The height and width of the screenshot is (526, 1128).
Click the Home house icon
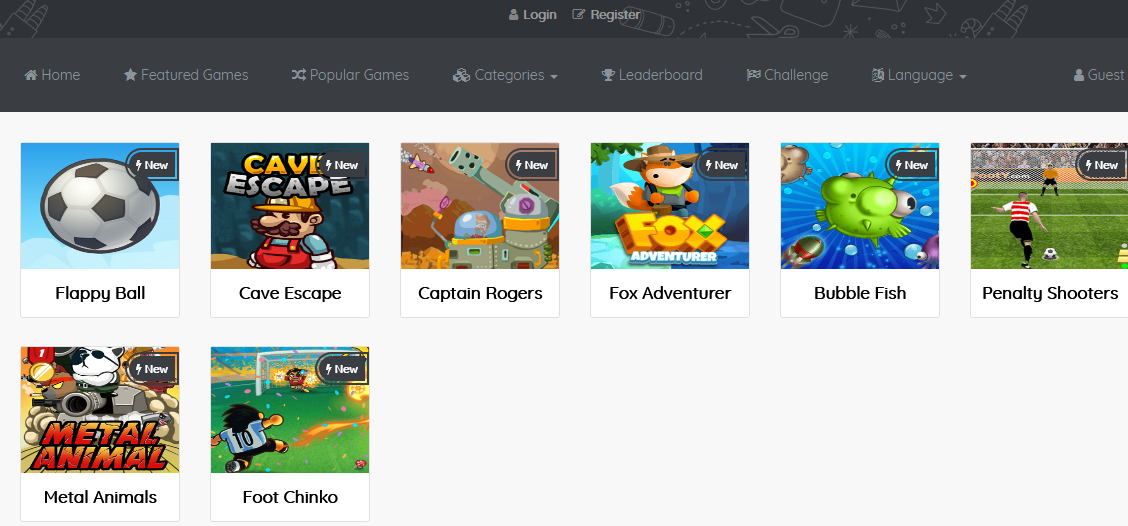coord(31,75)
